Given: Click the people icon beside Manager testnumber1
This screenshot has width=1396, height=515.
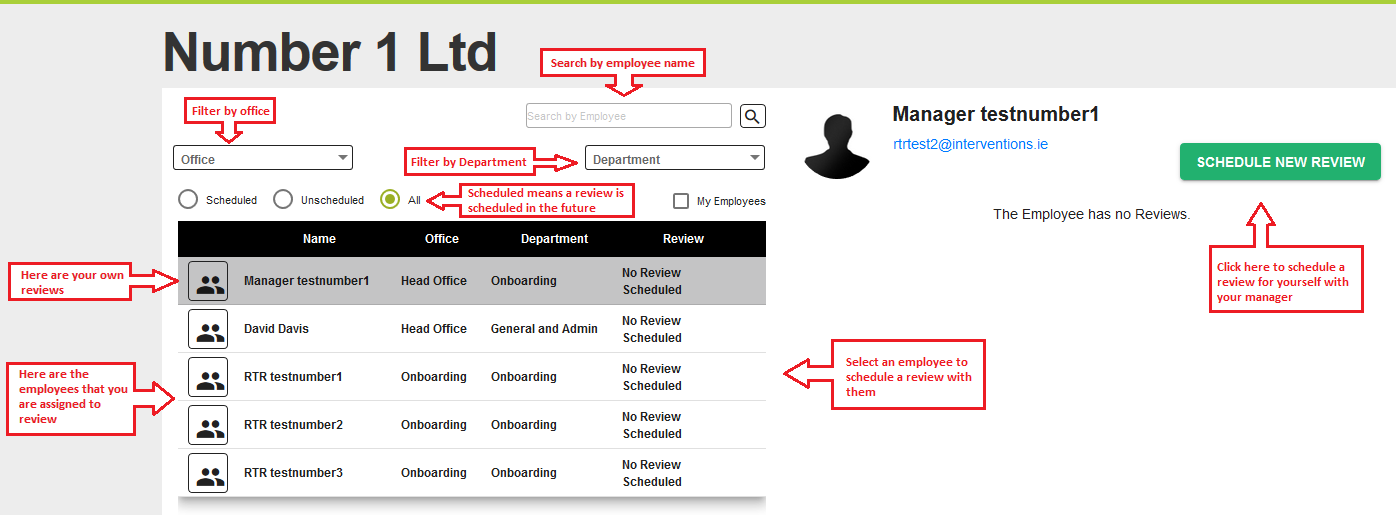Looking at the screenshot, I should tap(208, 281).
